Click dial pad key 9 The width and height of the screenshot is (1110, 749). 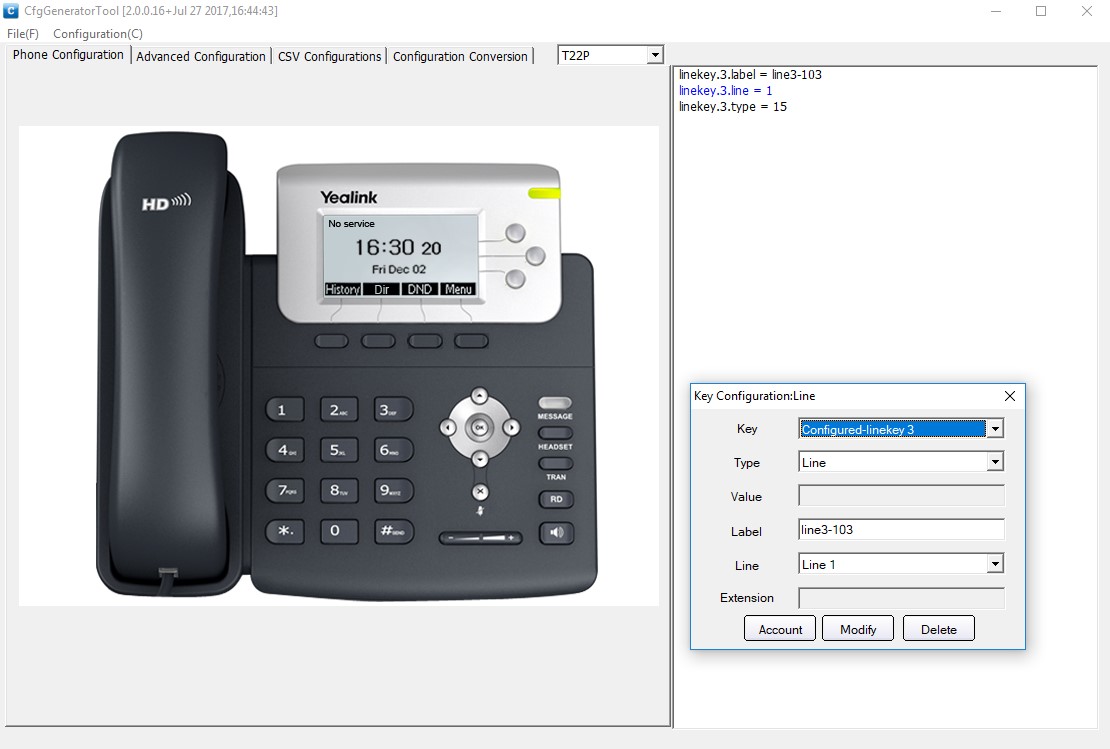coord(392,490)
